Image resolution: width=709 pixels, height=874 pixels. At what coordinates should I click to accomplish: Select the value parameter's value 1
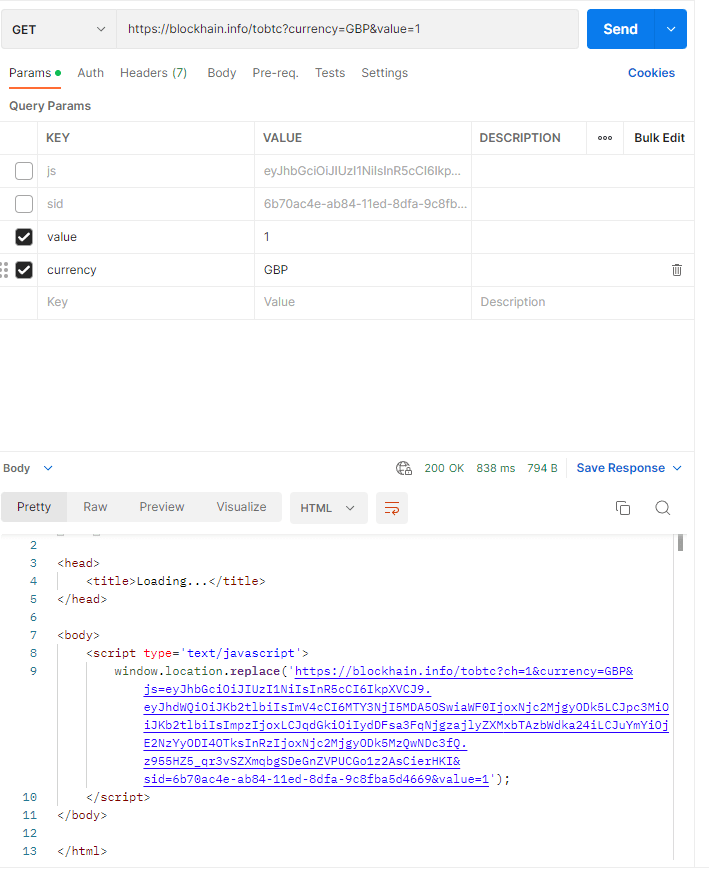[363, 237]
